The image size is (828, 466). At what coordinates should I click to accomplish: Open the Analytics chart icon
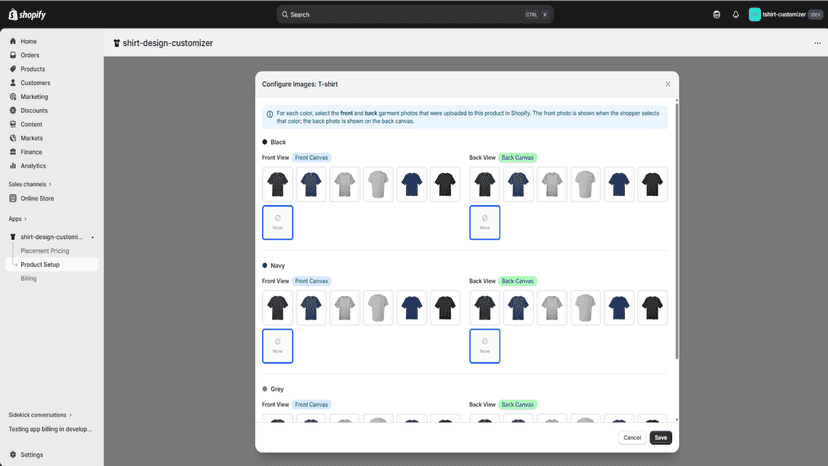[13, 165]
